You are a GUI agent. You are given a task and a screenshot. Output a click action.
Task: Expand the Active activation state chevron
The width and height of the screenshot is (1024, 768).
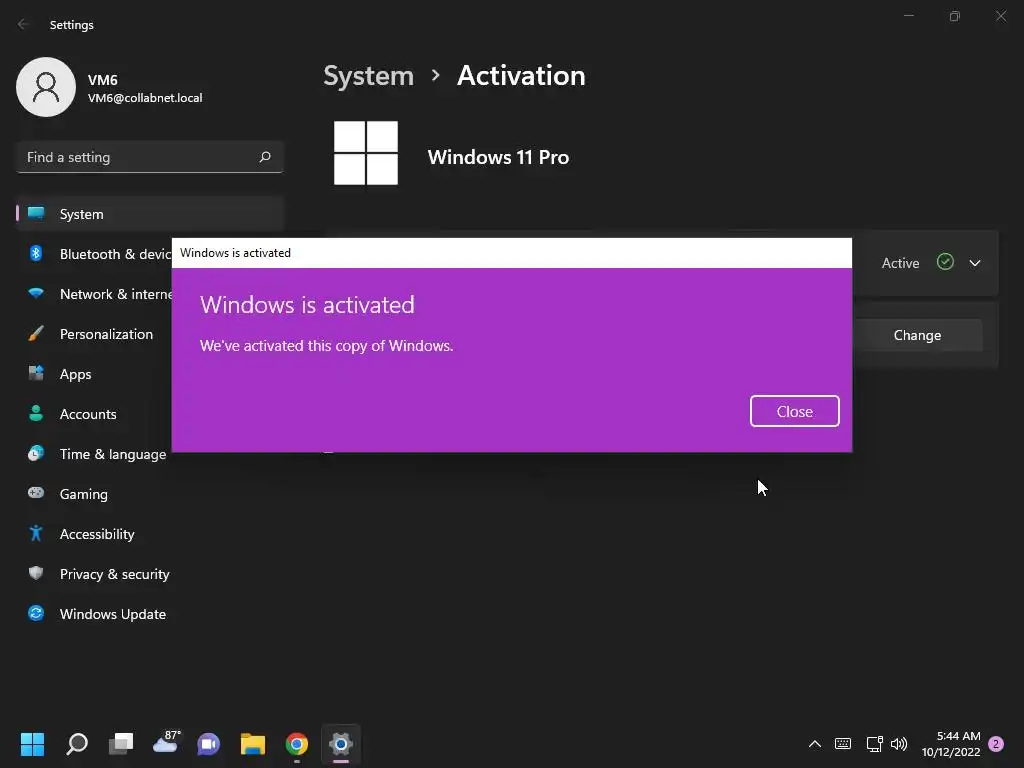(x=974, y=263)
